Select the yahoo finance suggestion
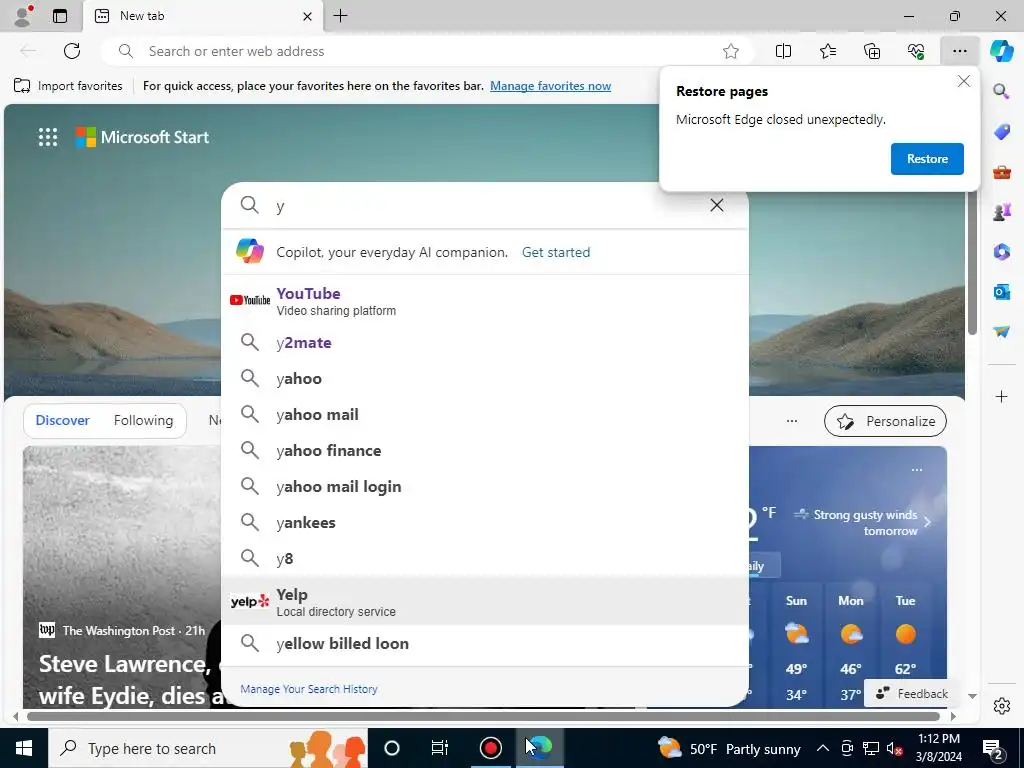 pyautogui.click(x=485, y=450)
